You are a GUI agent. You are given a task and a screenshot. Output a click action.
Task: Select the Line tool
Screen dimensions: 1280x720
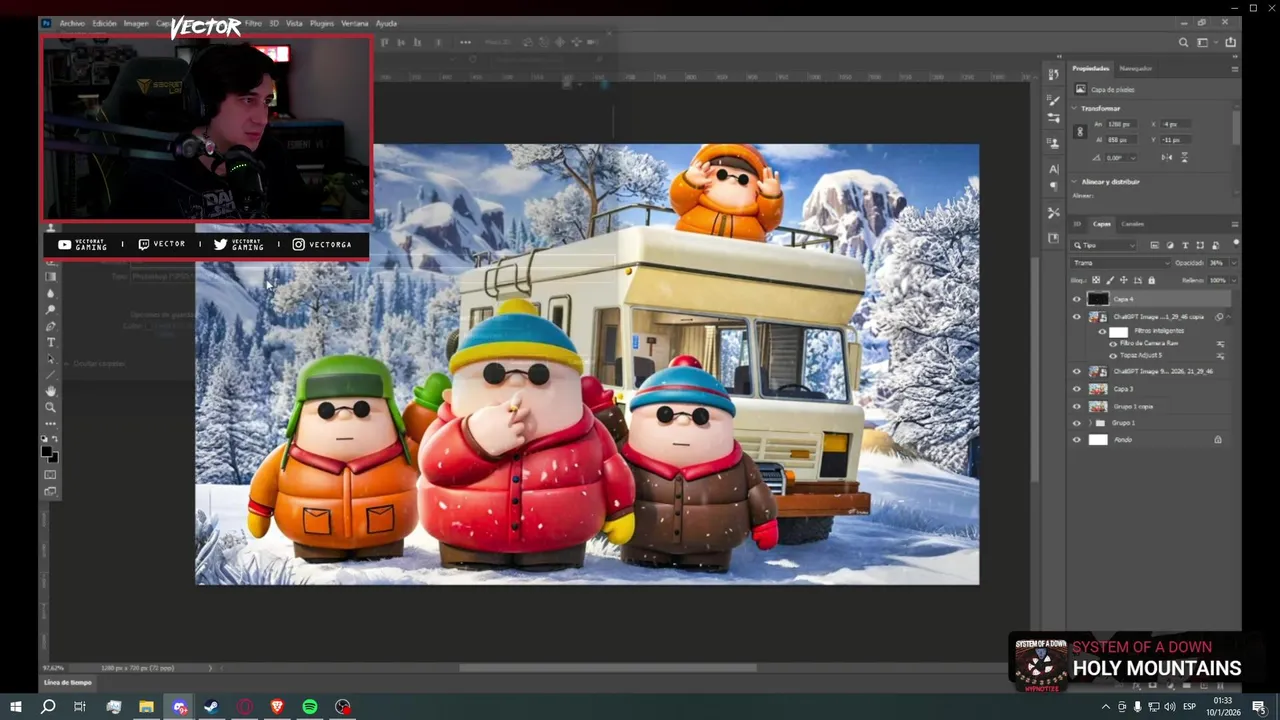click(x=51, y=375)
